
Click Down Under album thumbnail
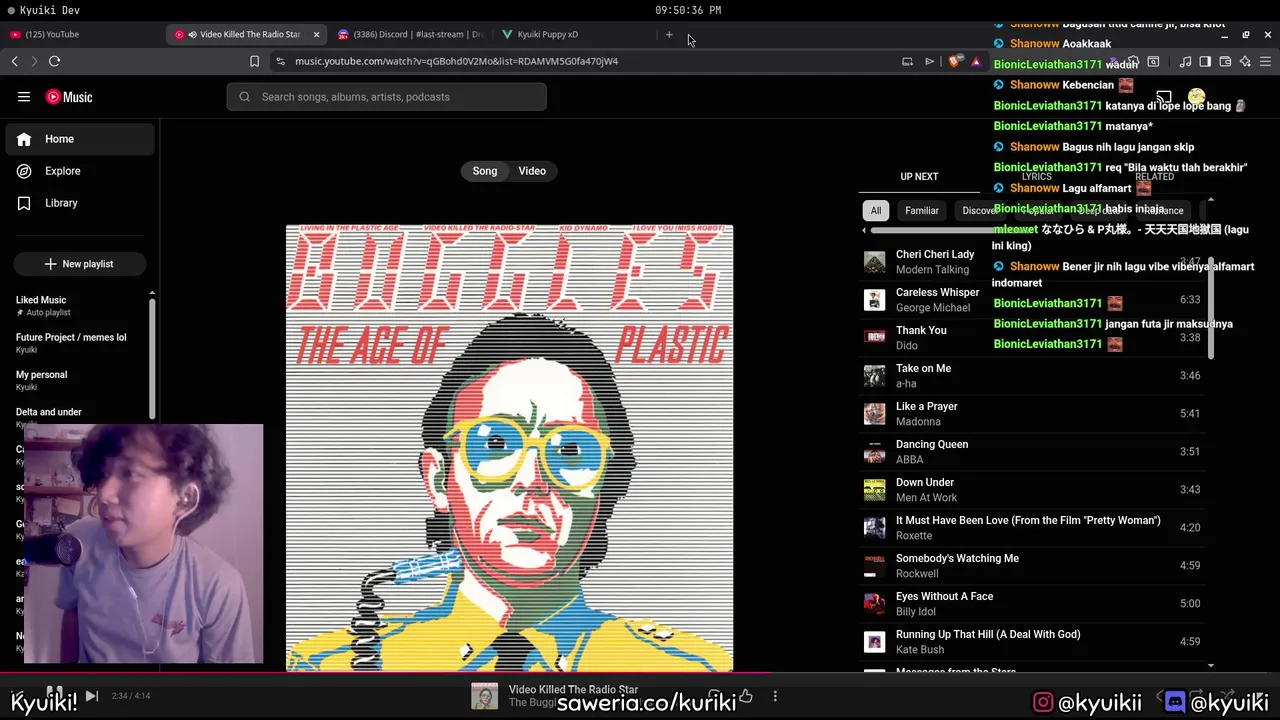875,490
